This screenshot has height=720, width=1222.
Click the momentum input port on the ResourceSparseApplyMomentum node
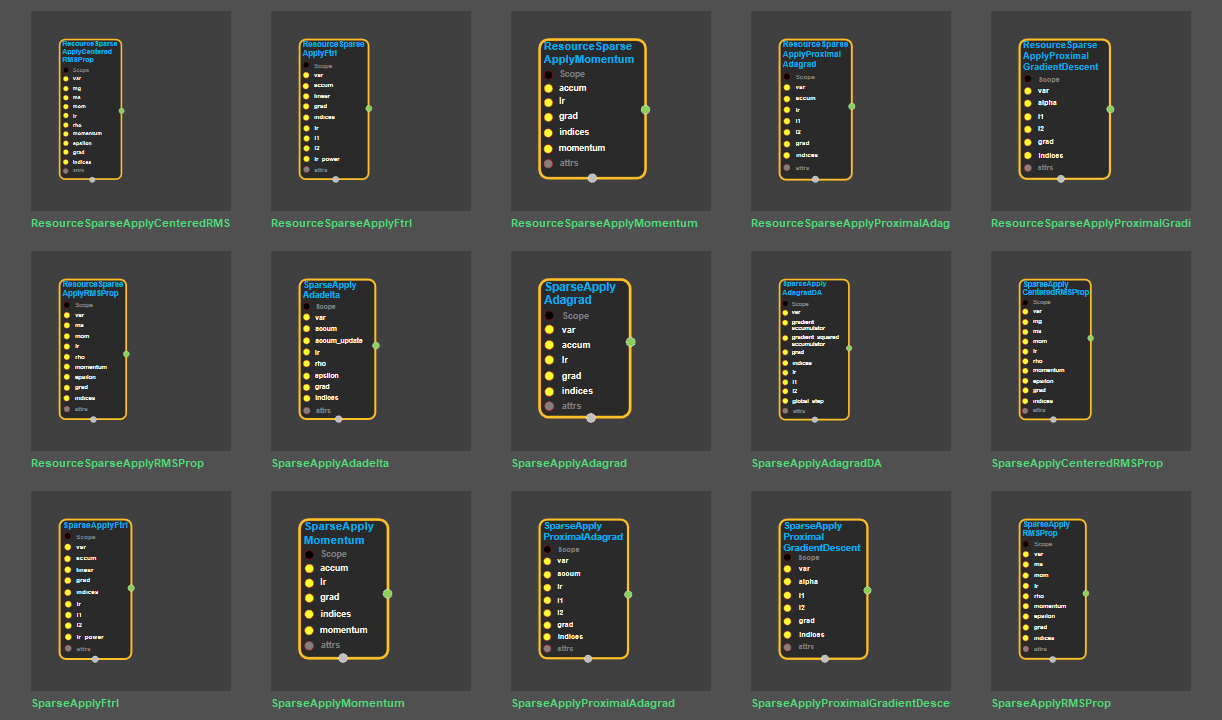coord(548,148)
